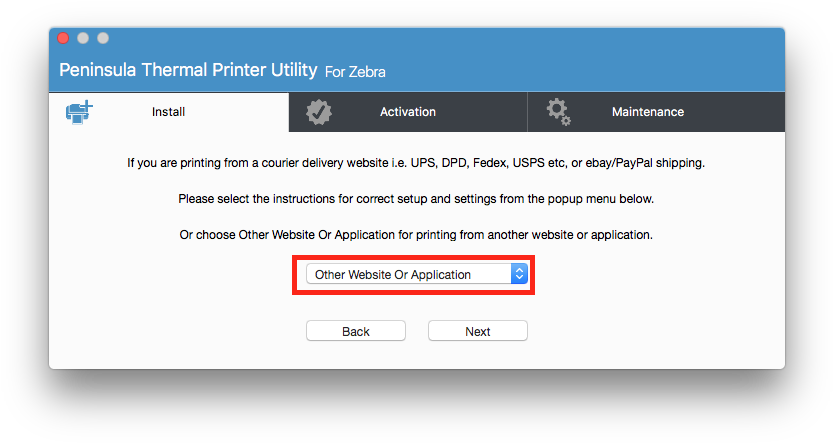Go to the Maintenance tab
833x443 pixels.
(x=647, y=112)
